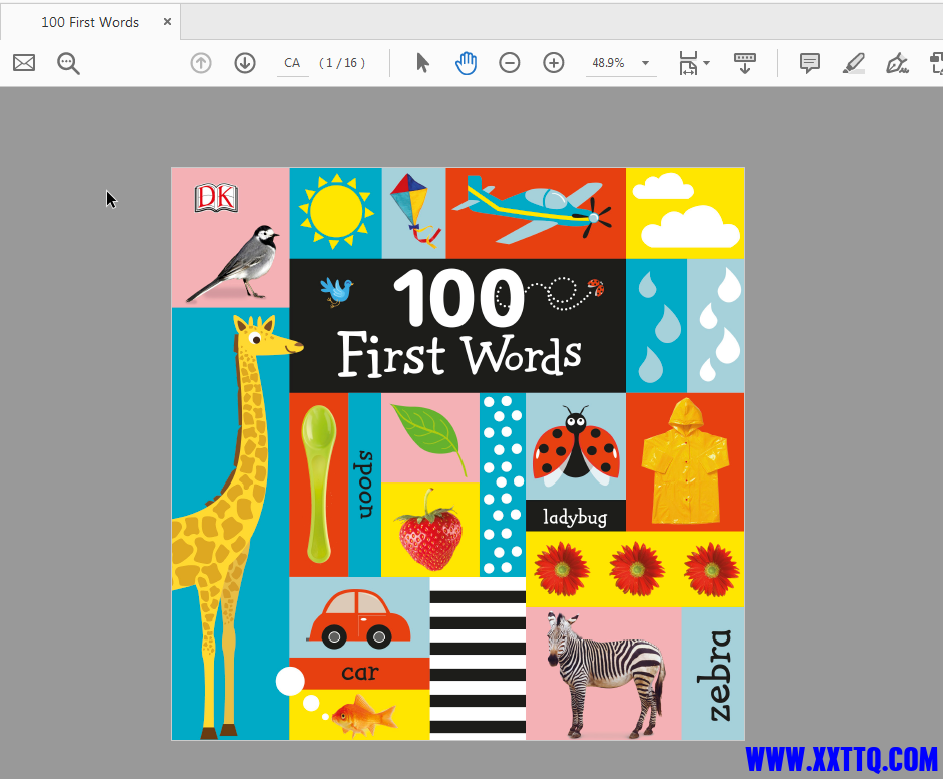Open the find text magnifier tool
The width and height of the screenshot is (943, 779).
coord(68,63)
